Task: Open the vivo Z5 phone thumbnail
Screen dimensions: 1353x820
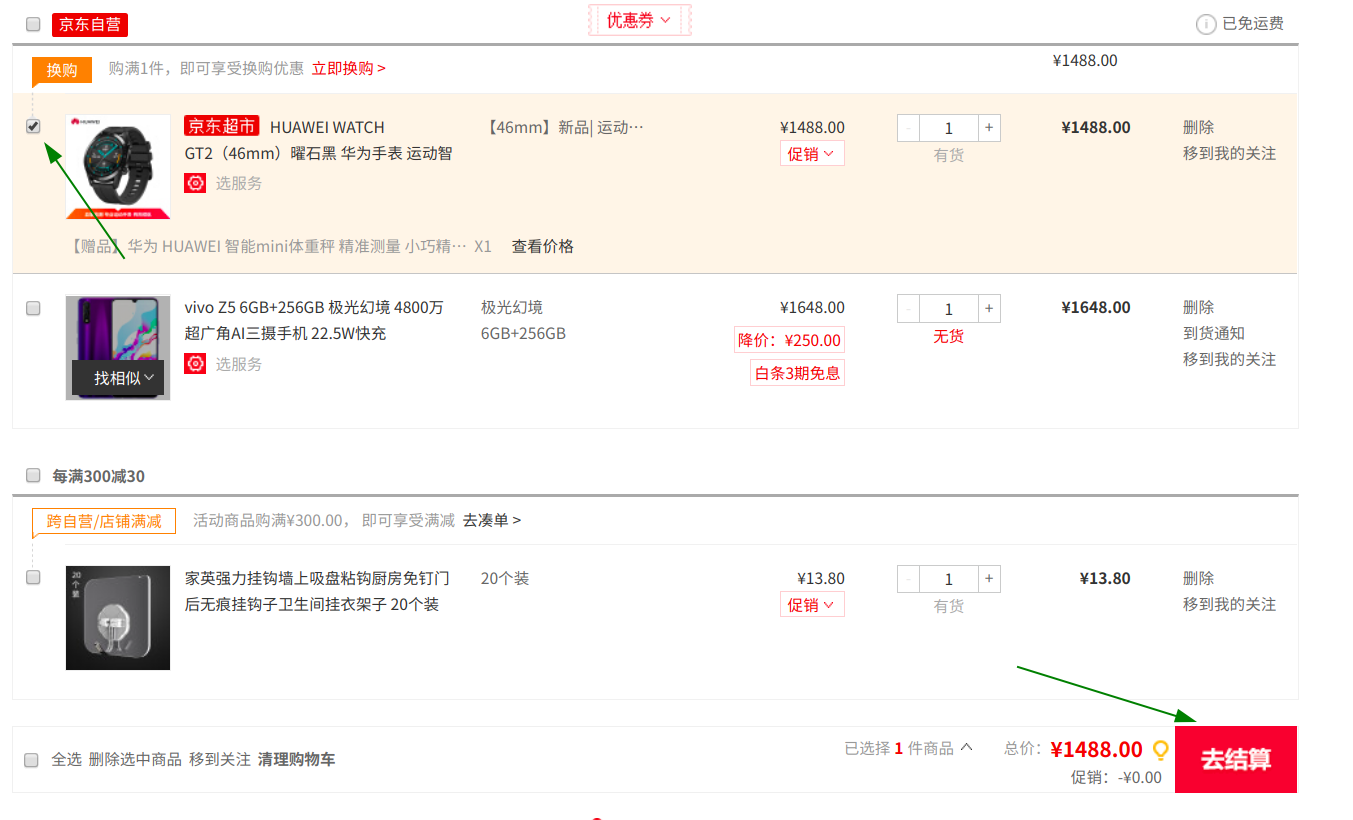Action: point(118,348)
